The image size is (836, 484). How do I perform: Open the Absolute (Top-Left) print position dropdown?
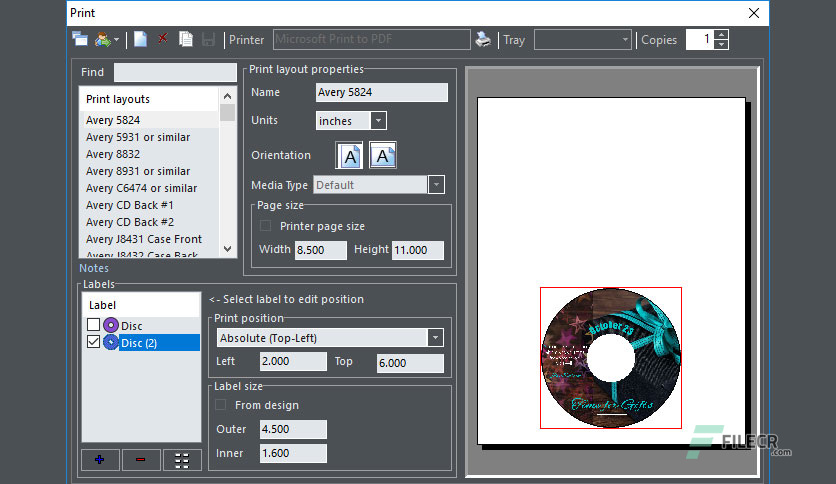click(330, 338)
